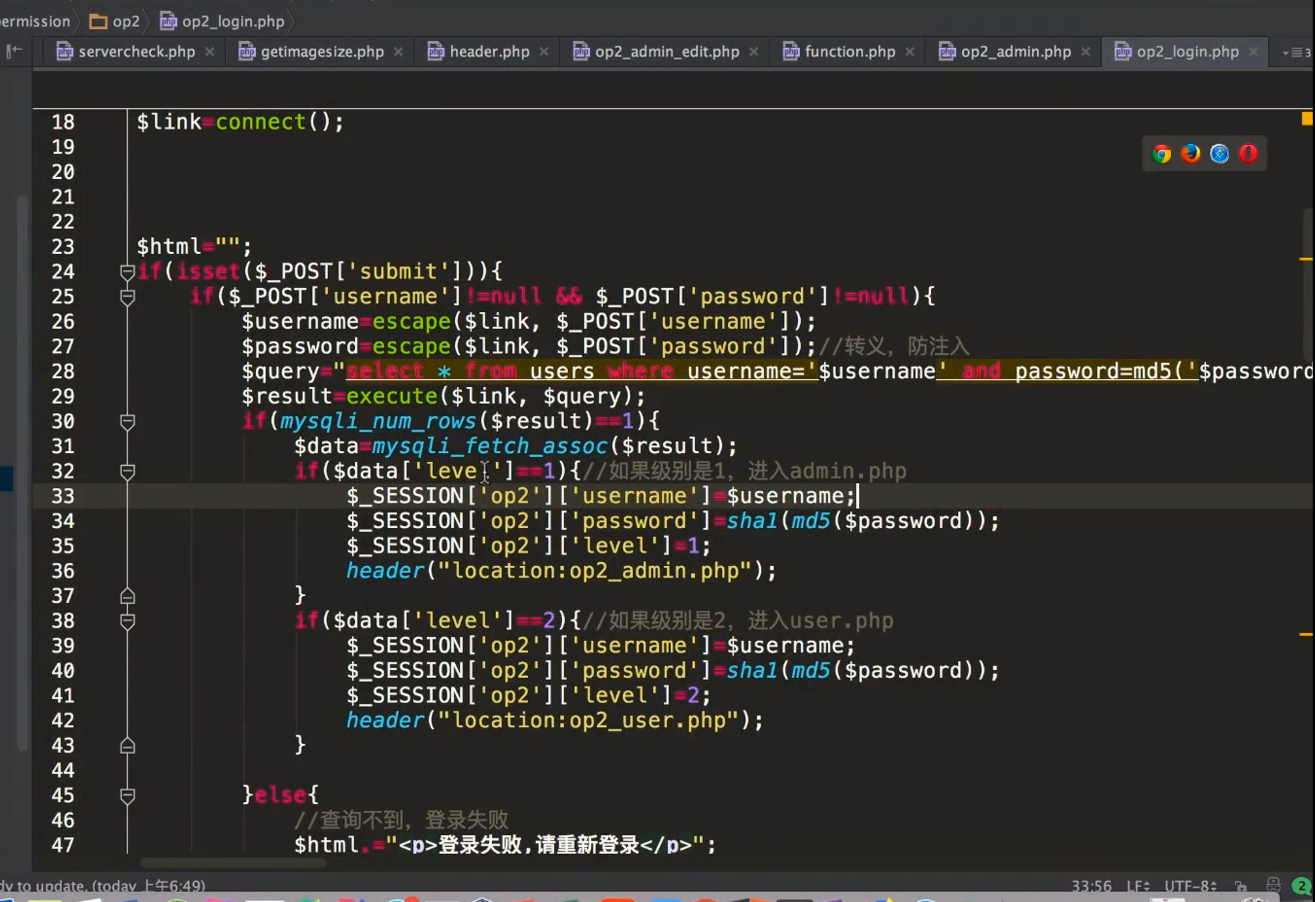Close the function.php tab
Viewport: 1315px width, 902px height.
pos(910,52)
